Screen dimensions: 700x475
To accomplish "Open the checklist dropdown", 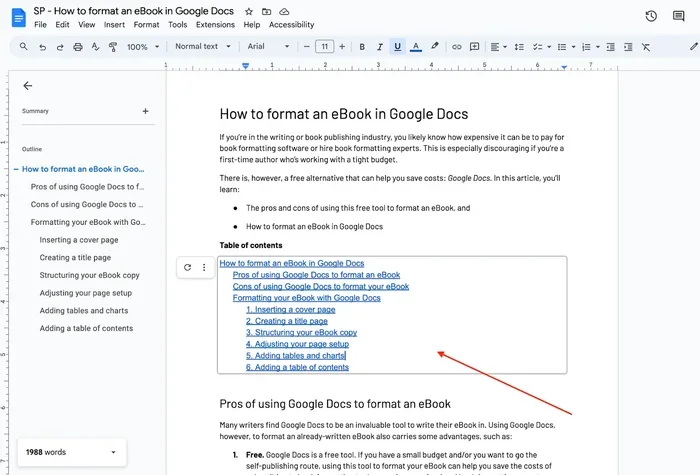I will point(542,47).
